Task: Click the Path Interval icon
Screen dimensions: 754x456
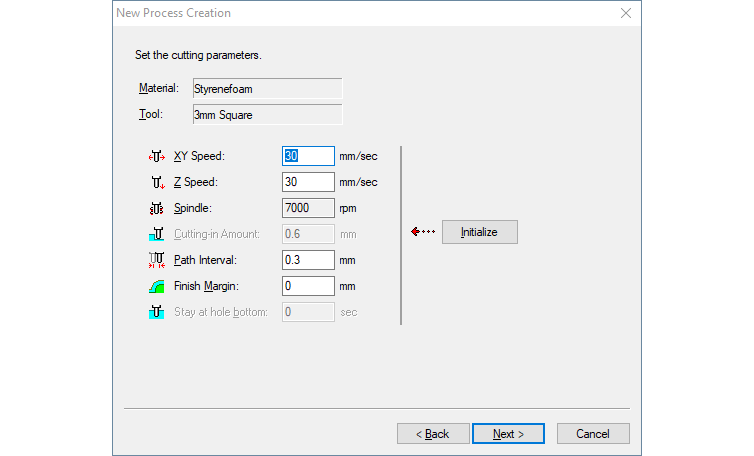Action: pyautogui.click(x=156, y=260)
